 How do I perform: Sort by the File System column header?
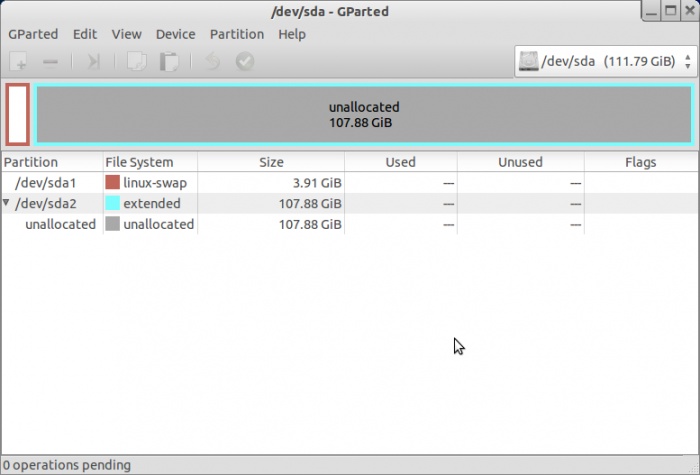[x=150, y=162]
